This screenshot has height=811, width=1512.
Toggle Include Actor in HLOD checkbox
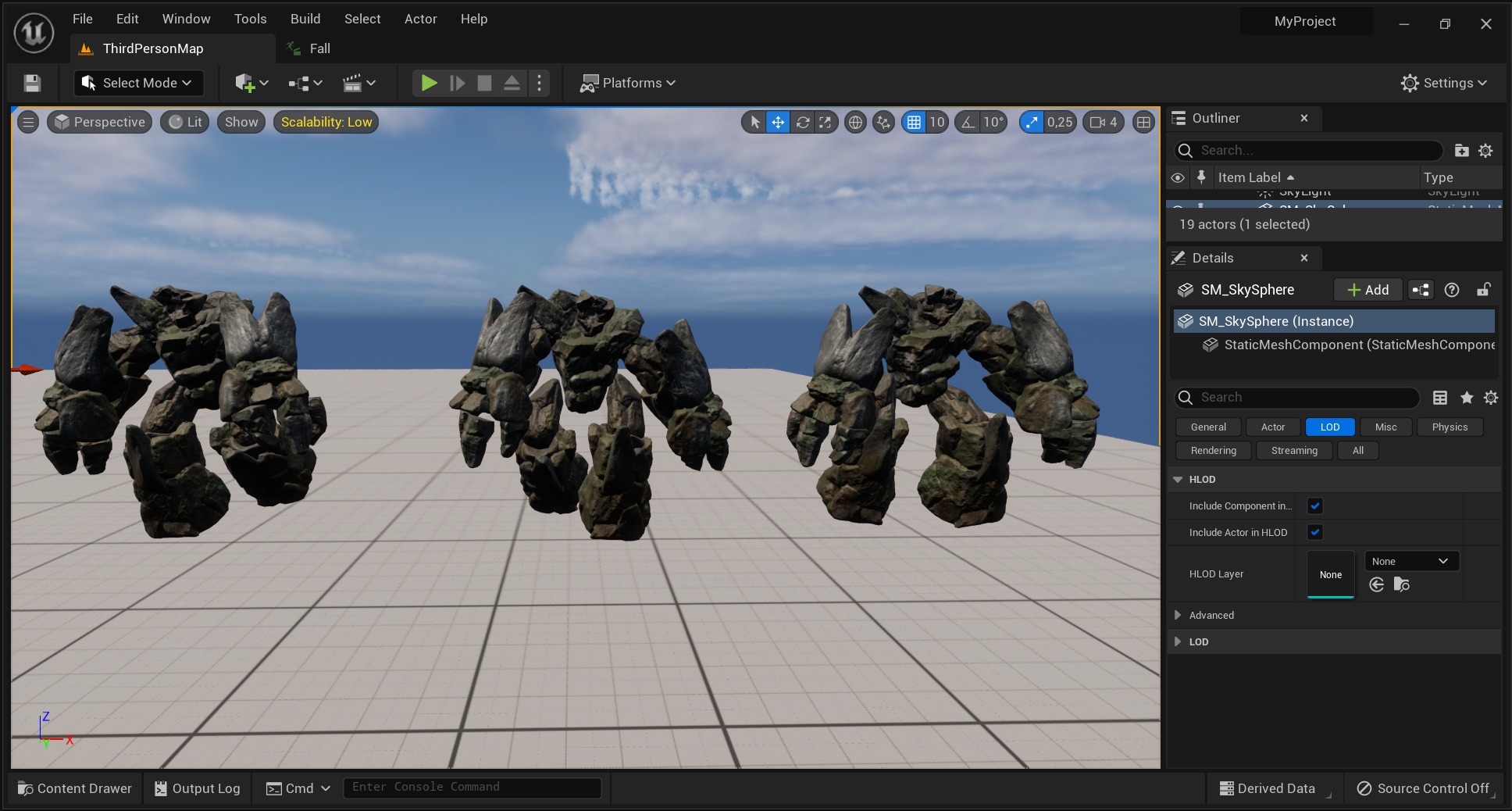(1315, 532)
